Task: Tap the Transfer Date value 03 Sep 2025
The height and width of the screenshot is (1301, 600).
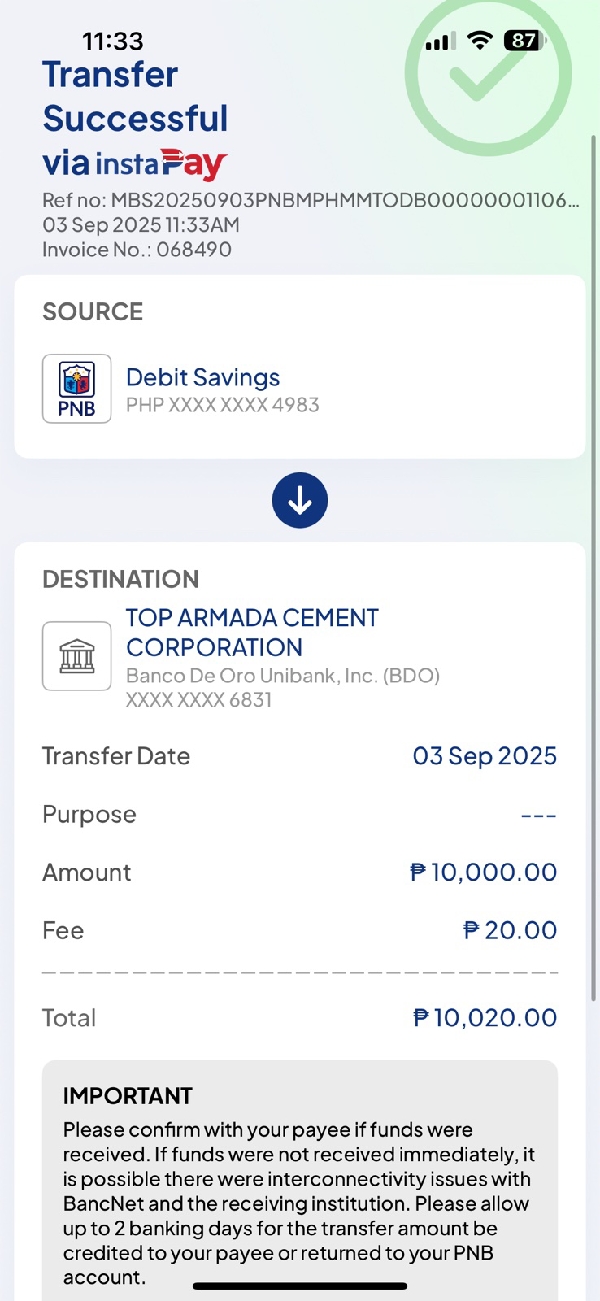Action: (485, 756)
